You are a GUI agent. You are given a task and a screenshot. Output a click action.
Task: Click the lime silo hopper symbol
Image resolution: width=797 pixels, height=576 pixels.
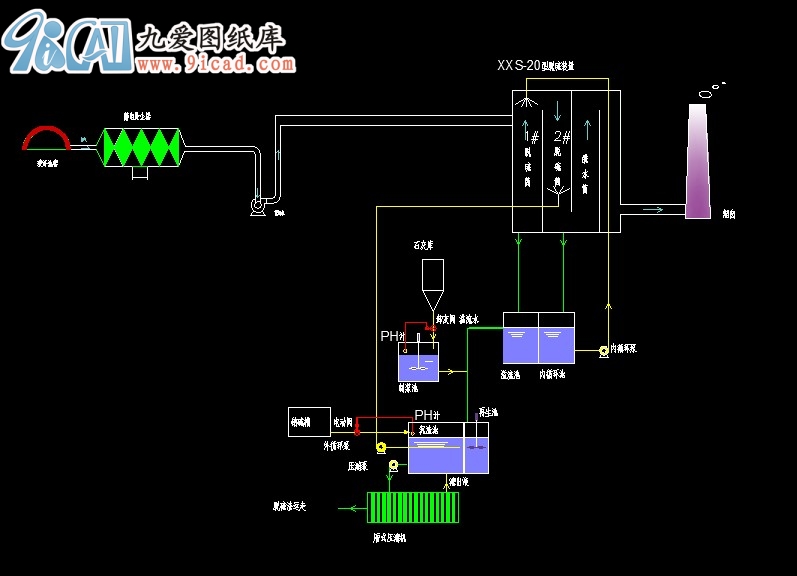point(433,285)
